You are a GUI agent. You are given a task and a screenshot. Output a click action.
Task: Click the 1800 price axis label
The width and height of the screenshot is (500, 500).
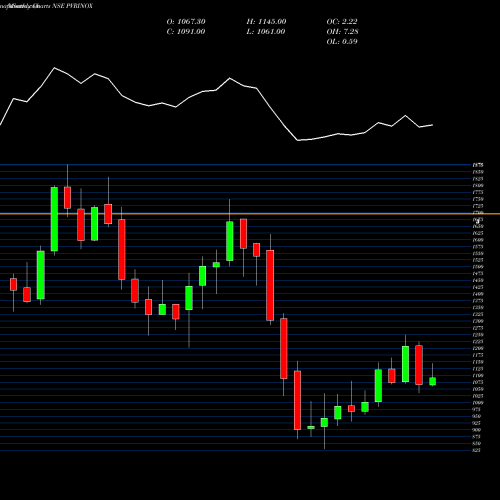click(478, 185)
